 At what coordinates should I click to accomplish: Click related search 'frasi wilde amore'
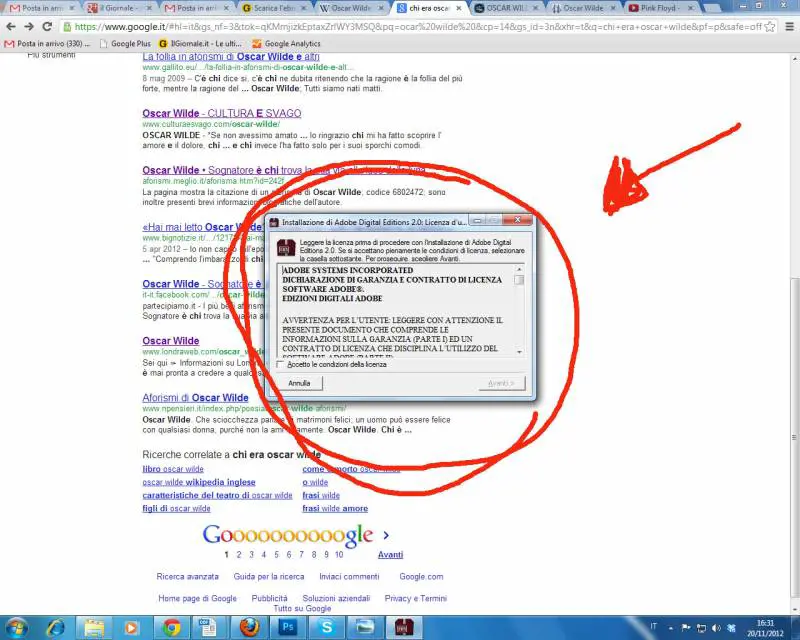point(335,509)
